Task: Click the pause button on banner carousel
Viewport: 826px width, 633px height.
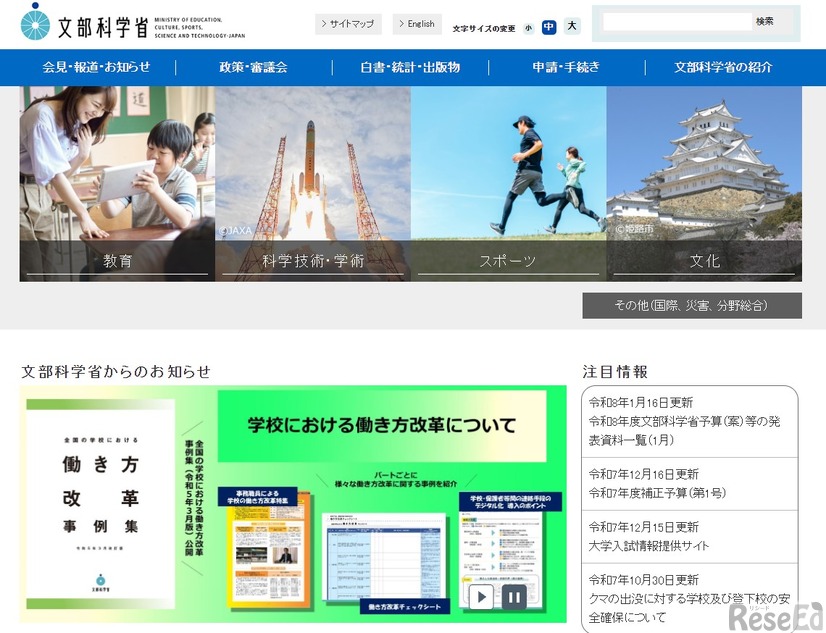Action: (513, 595)
